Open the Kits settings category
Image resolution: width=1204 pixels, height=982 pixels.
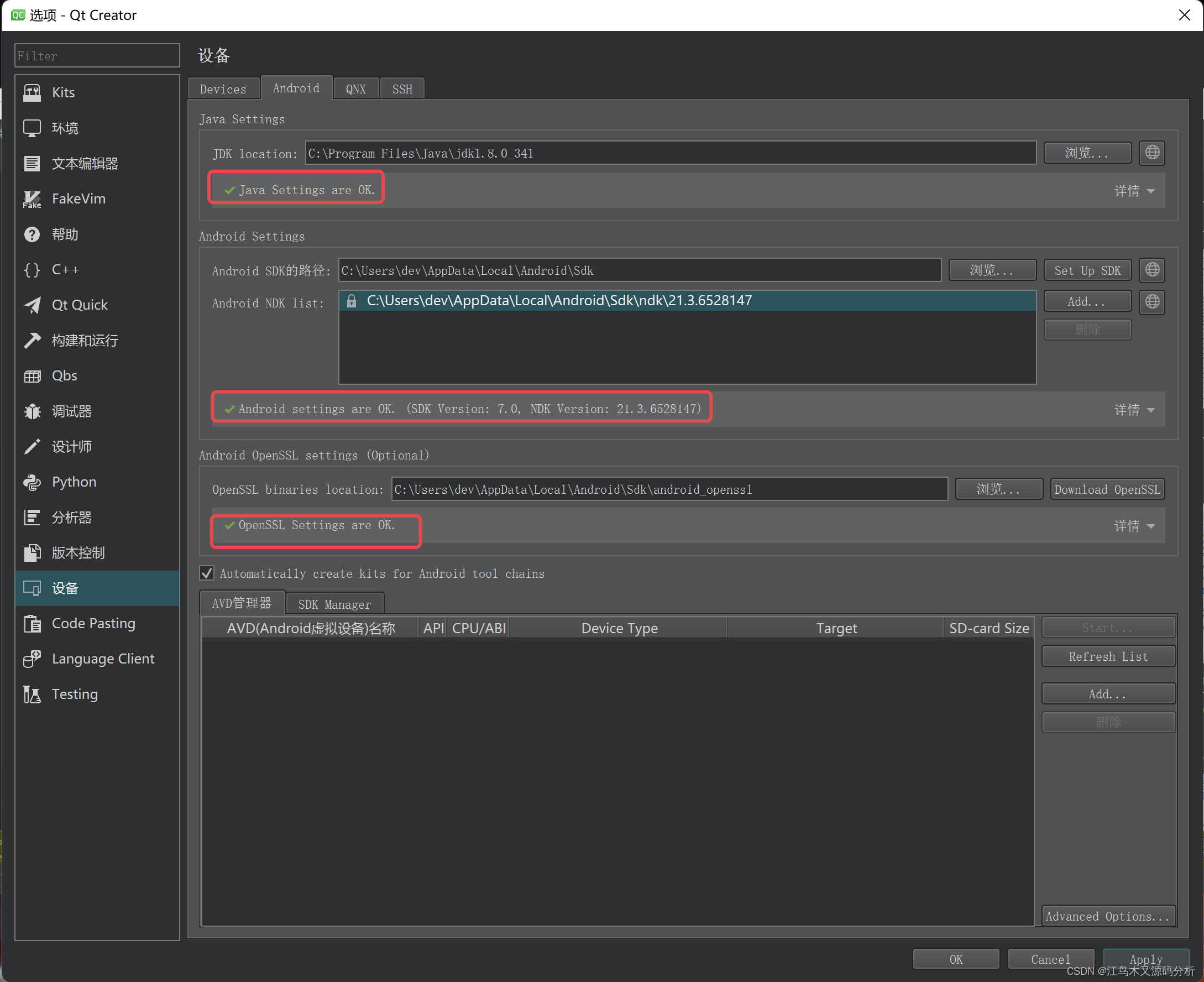click(62, 92)
